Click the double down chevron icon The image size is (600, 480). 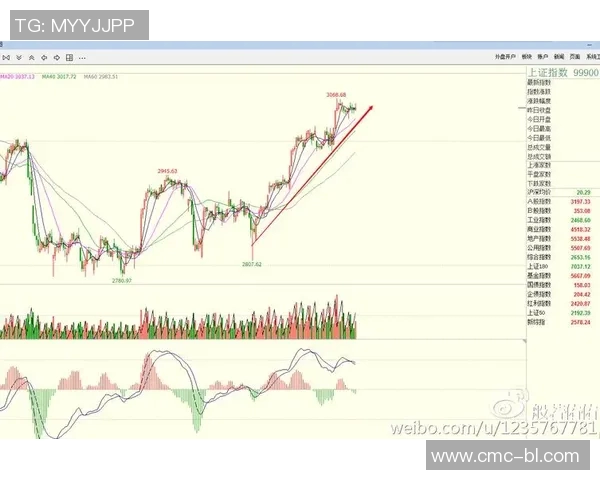pos(18,57)
